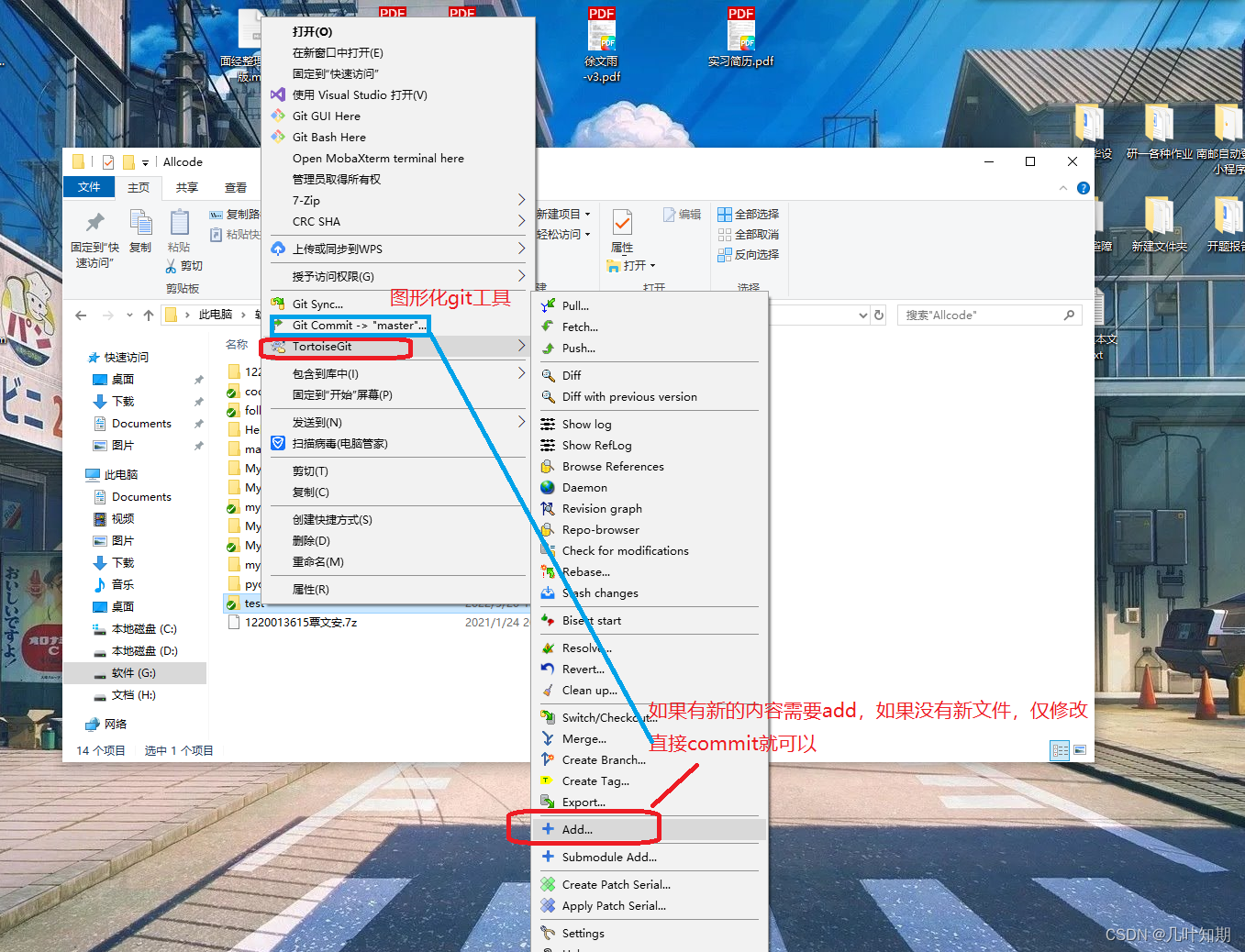Click the Submodule Add plus icon

click(548, 857)
